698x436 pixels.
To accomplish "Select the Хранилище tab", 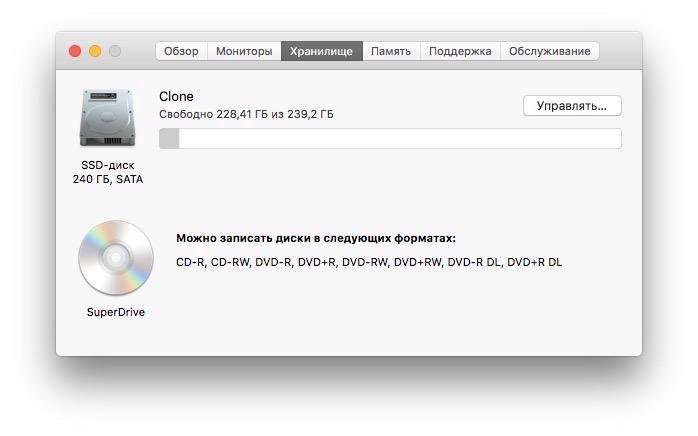I will [x=321, y=51].
